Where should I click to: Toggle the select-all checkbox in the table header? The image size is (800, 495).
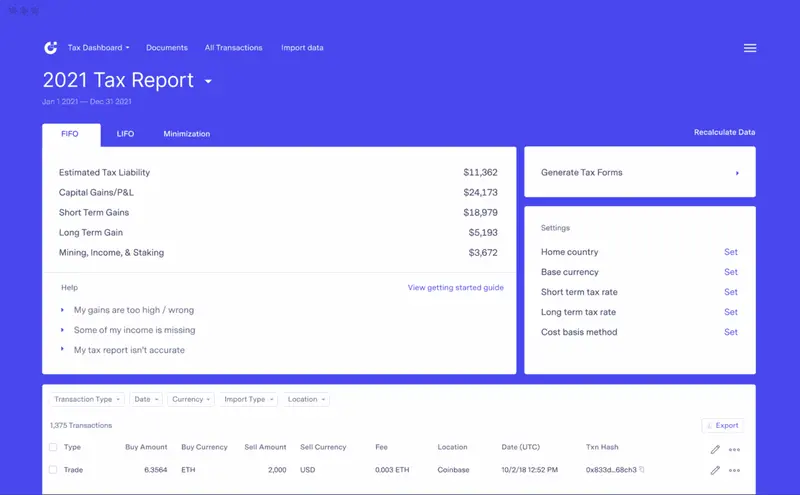[x=53, y=448]
